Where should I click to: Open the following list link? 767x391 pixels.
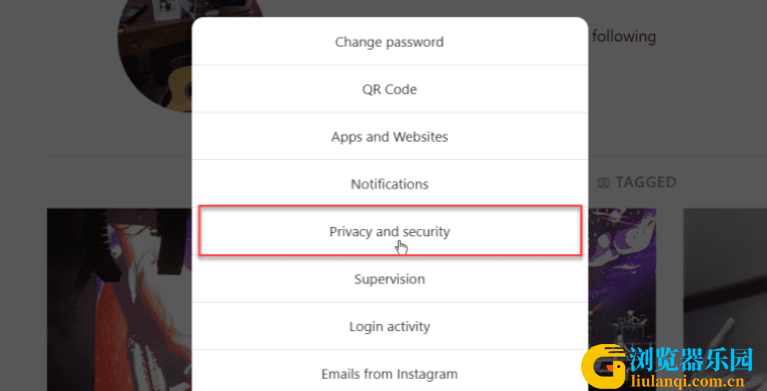pyautogui.click(x=624, y=37)
